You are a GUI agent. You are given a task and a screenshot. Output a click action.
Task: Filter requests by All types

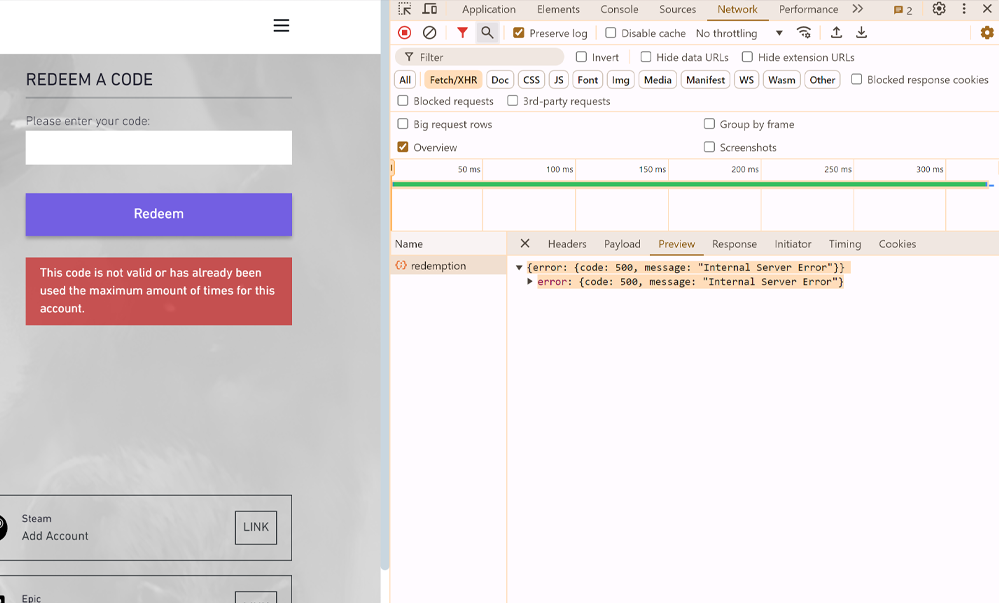[x=405, y=80]
